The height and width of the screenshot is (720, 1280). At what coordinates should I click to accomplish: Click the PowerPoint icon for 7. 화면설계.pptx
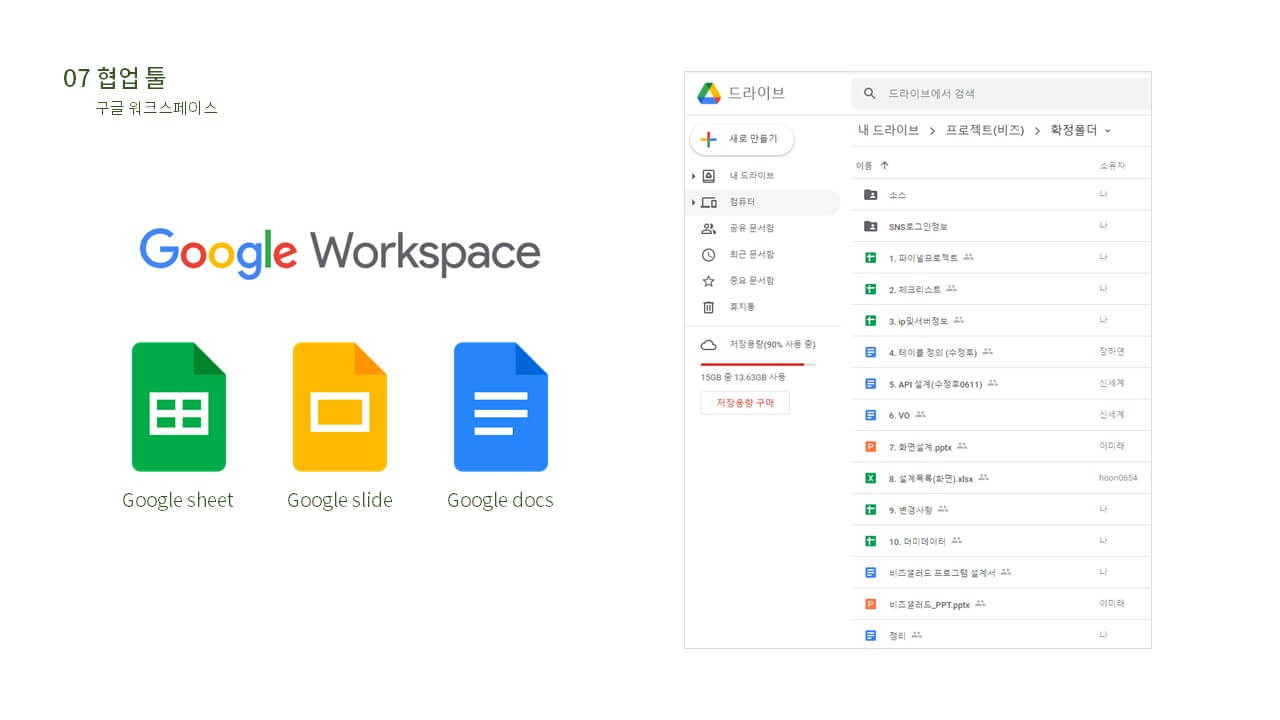pyautogui.click(x=870, y=446)
